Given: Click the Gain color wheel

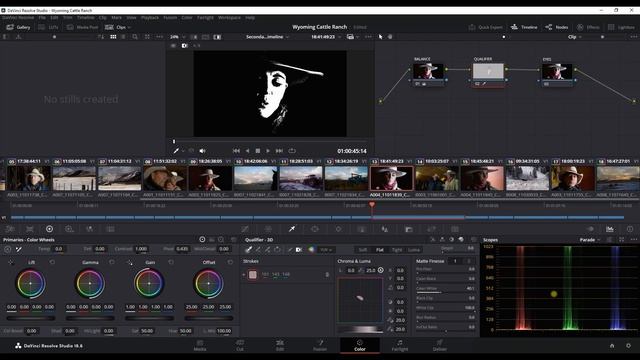Looking at the screenshot, I should point(149,283).
